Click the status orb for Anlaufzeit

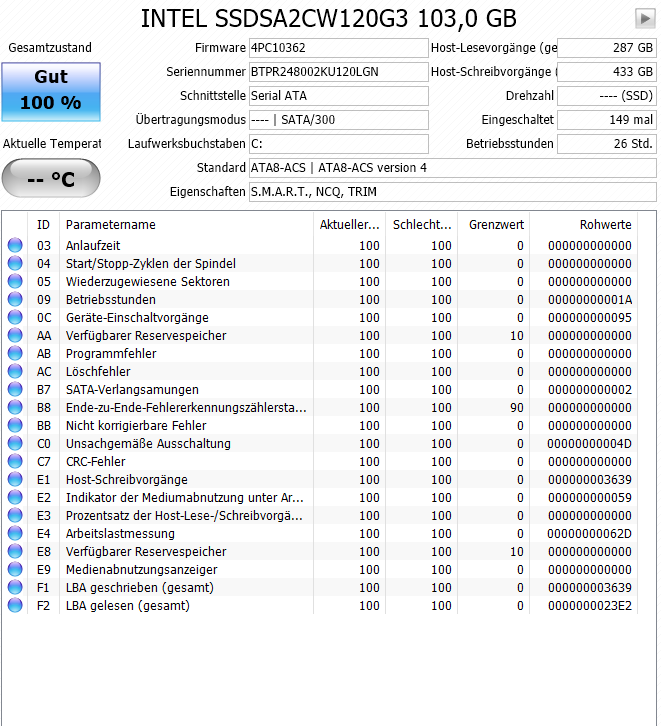coord(15,245)
